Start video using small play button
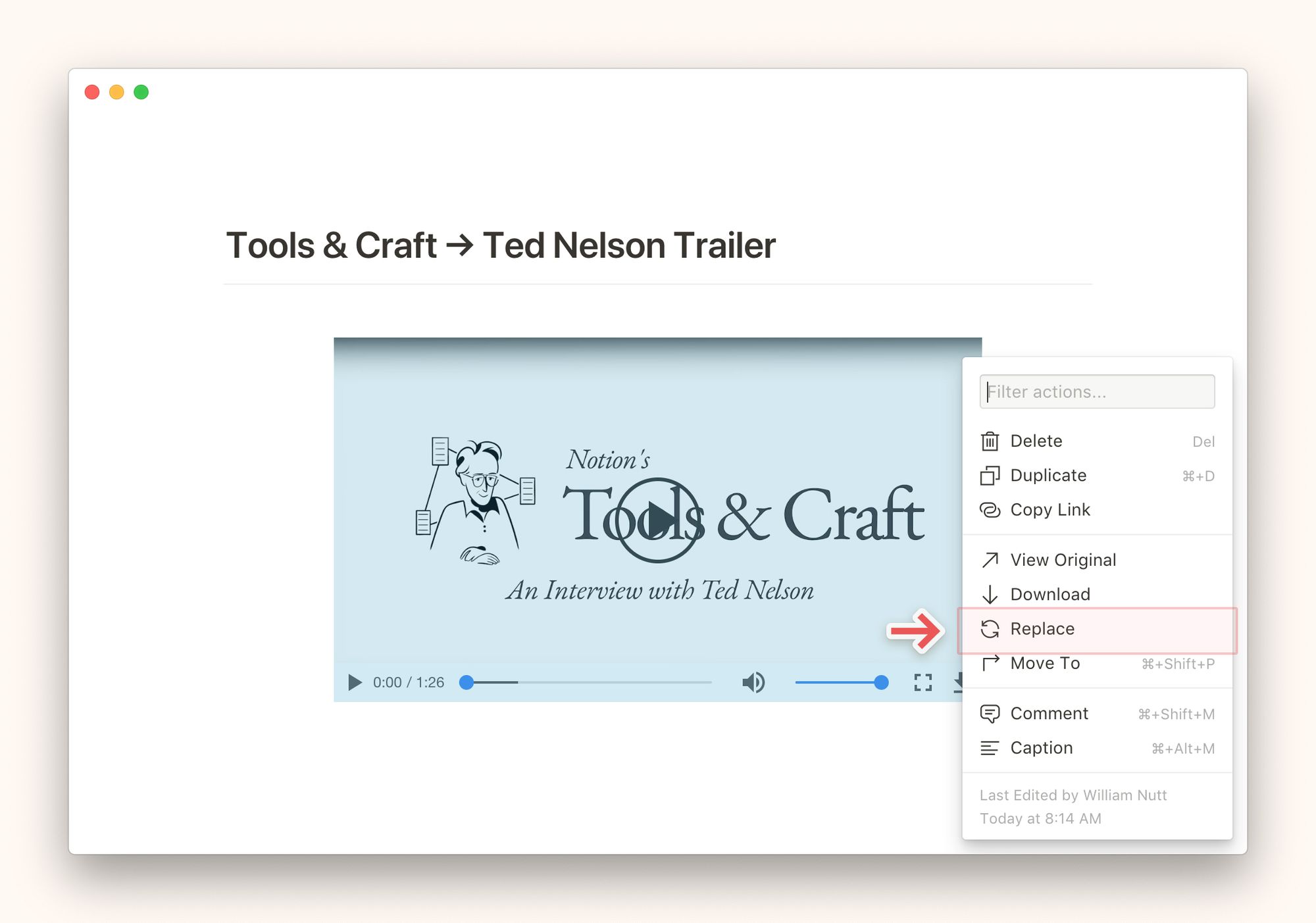 coord(355,682)
